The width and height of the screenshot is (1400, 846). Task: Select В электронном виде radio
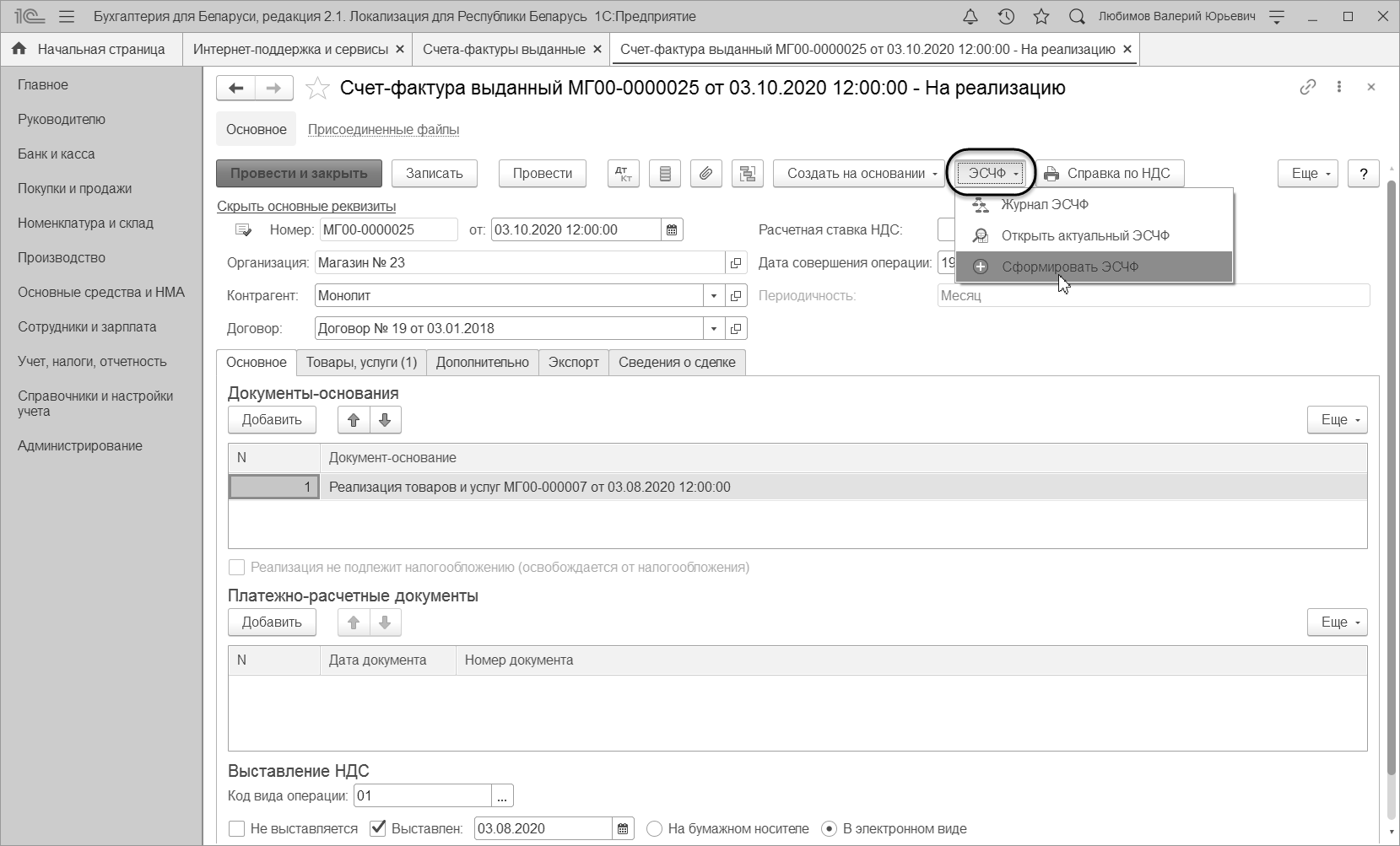click(x=829, y=828)
